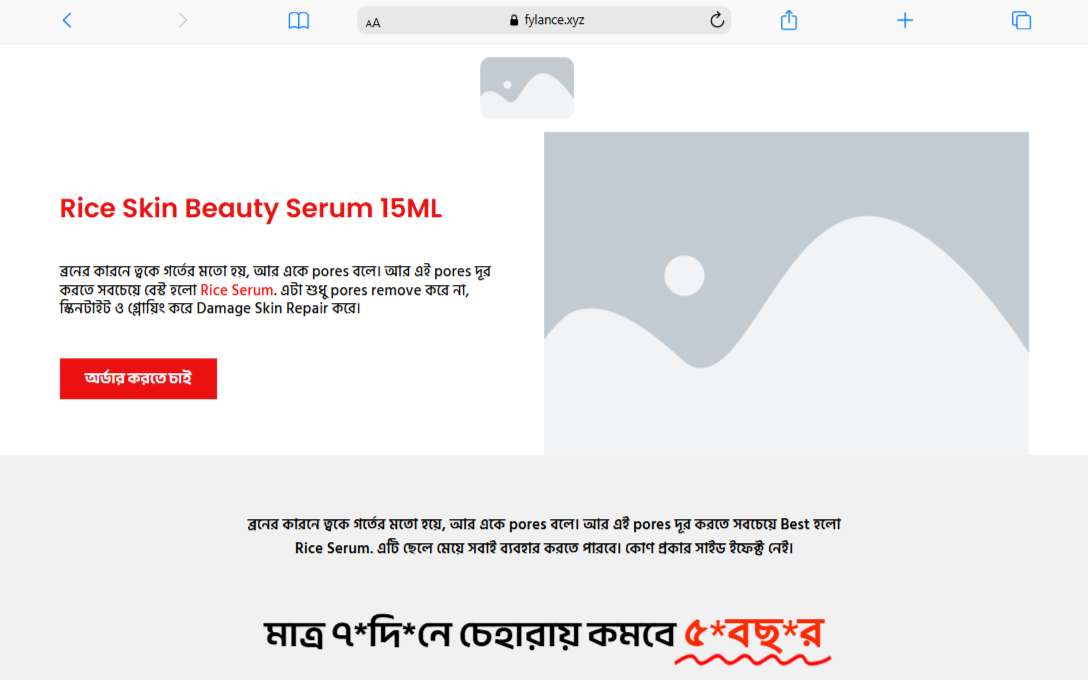Viewport: 1088px width, 680px height.
Task: Reload the current page
Action: [717, 20]
